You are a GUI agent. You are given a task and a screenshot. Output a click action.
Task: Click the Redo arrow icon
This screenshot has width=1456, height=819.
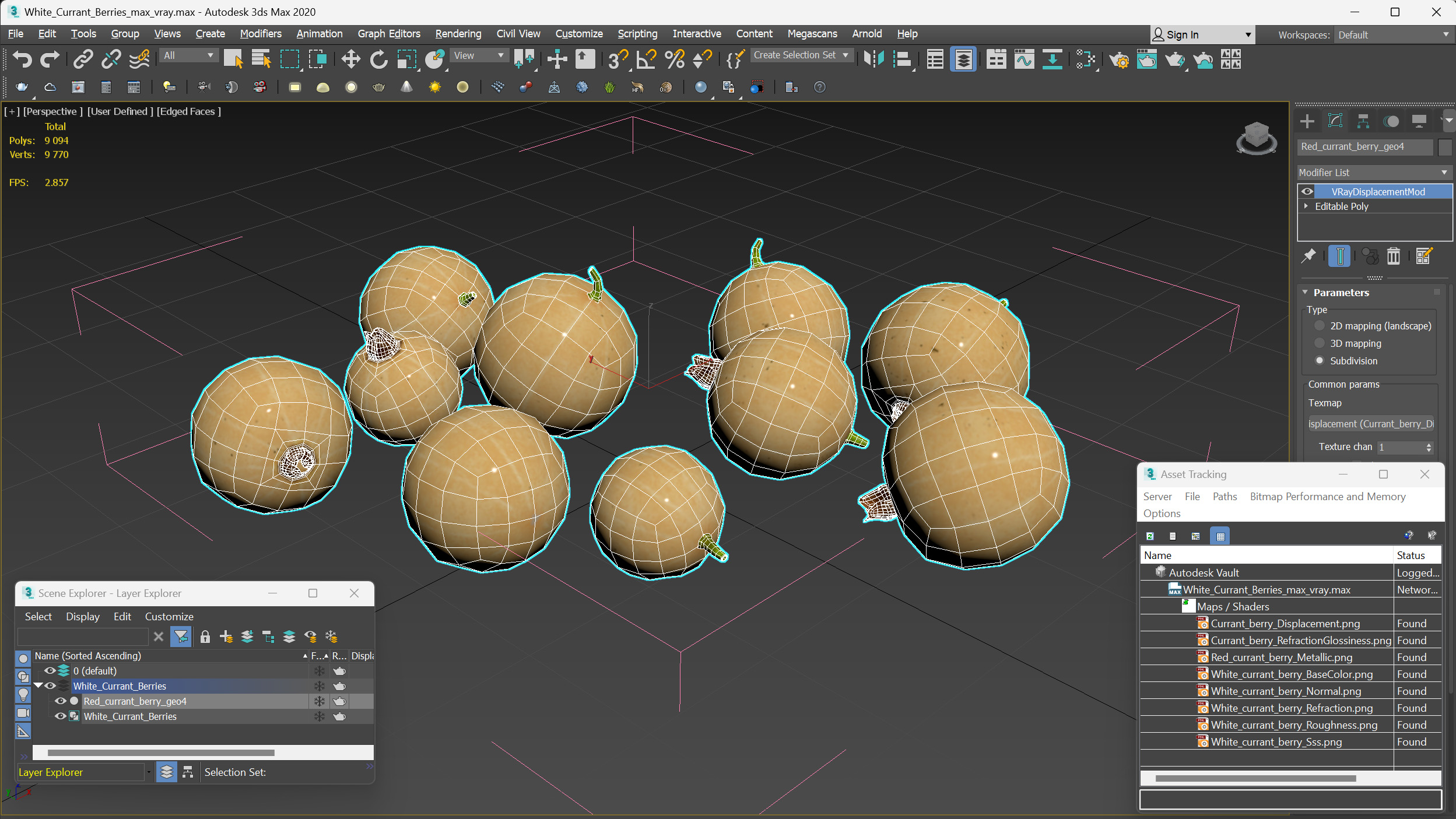(50, 59)
